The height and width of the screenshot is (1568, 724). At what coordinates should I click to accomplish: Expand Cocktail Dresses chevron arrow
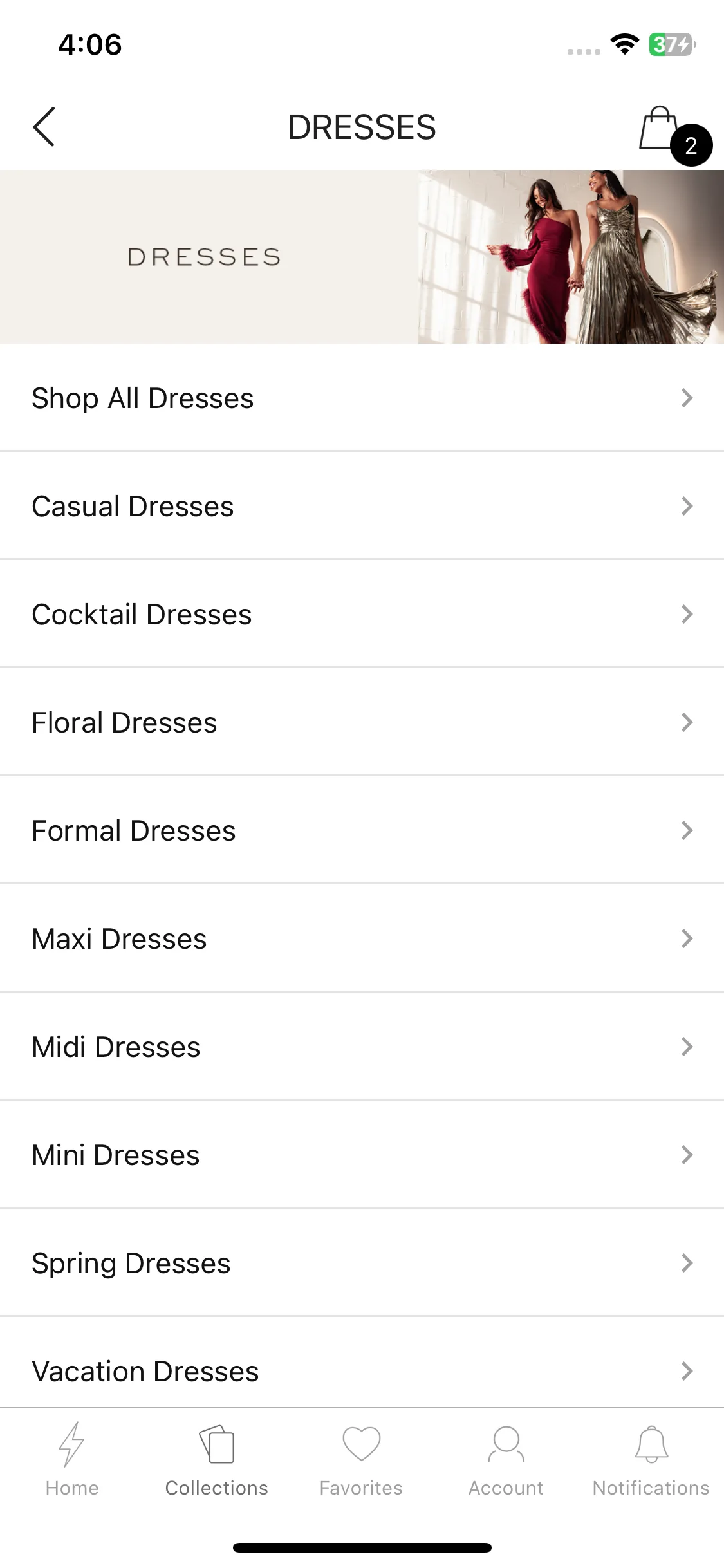(x=687, y=614)
